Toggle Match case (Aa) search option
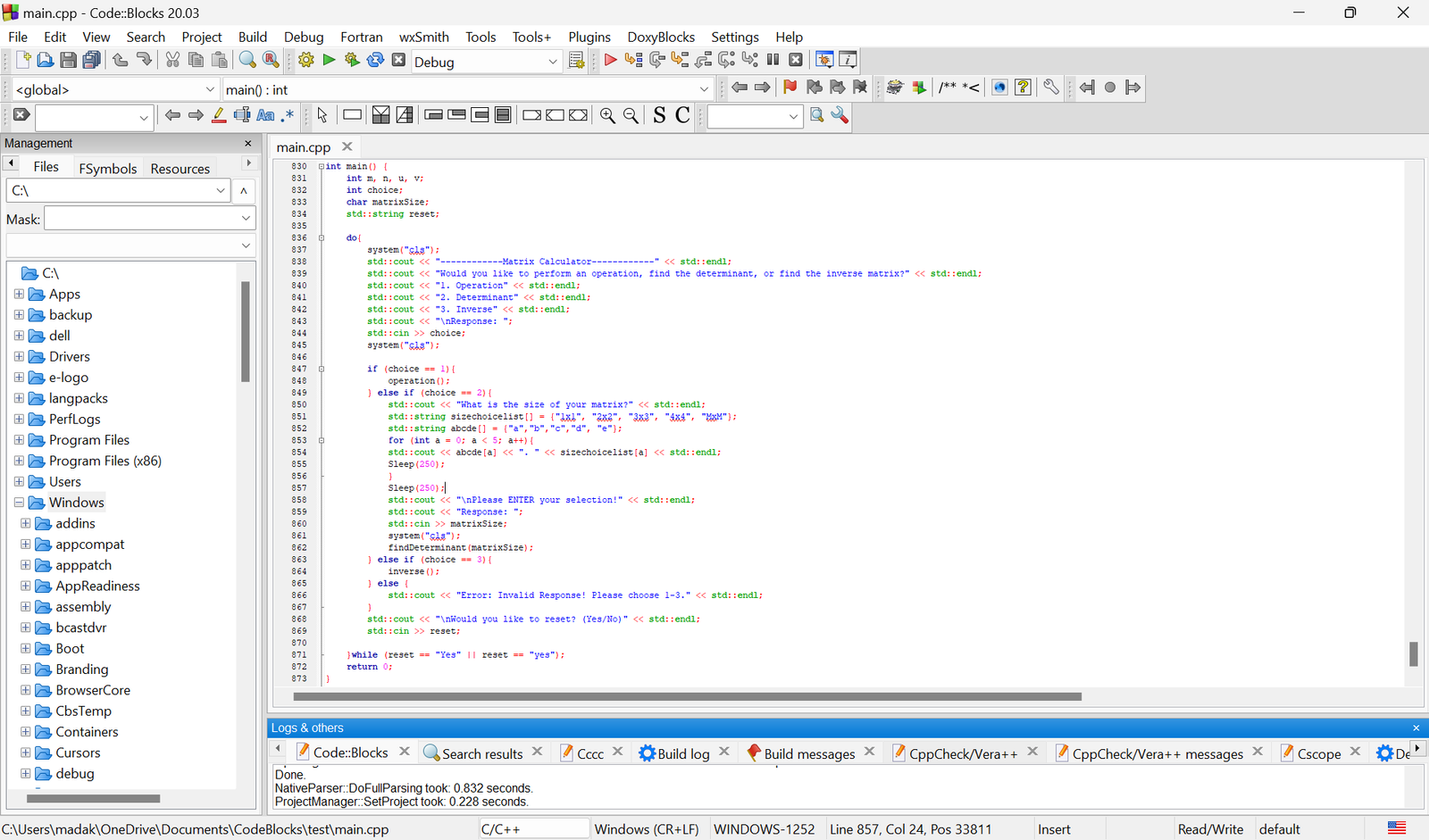The height and width of the screenshot is (840, 1429). (x=265, y=115)
